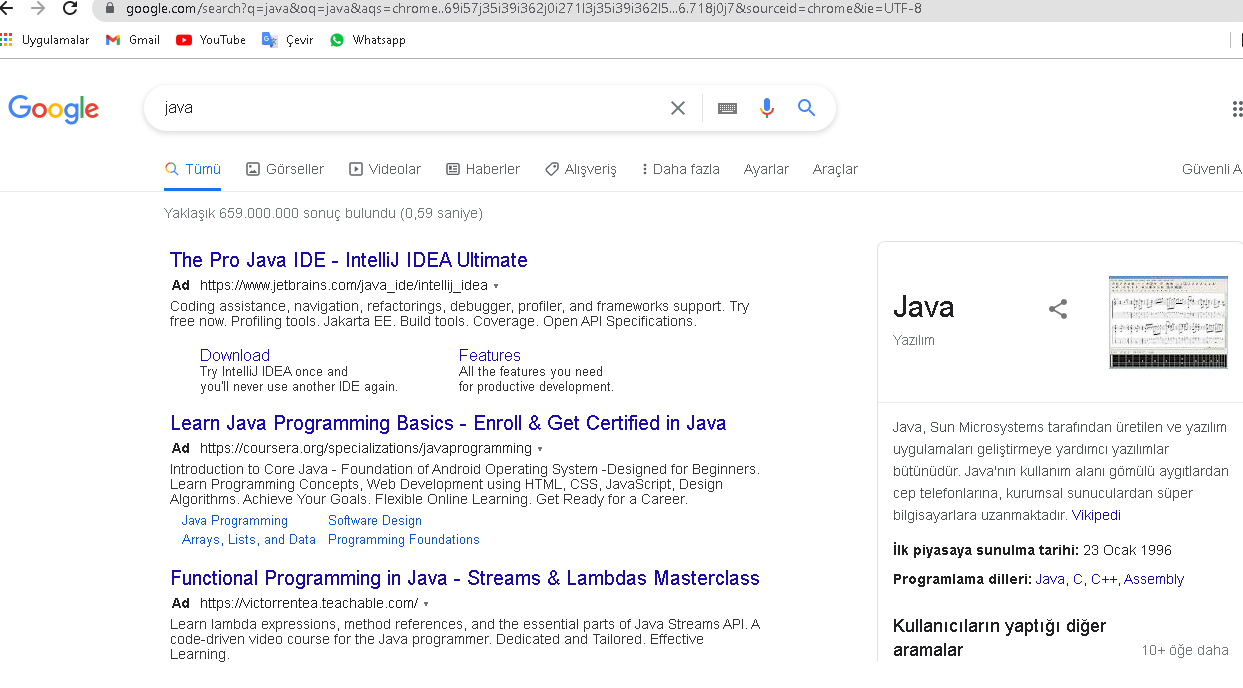Screen dimensions: 1243x688
Task: Open the Çevir translate bookmark
Action: (x=288, y=40)
